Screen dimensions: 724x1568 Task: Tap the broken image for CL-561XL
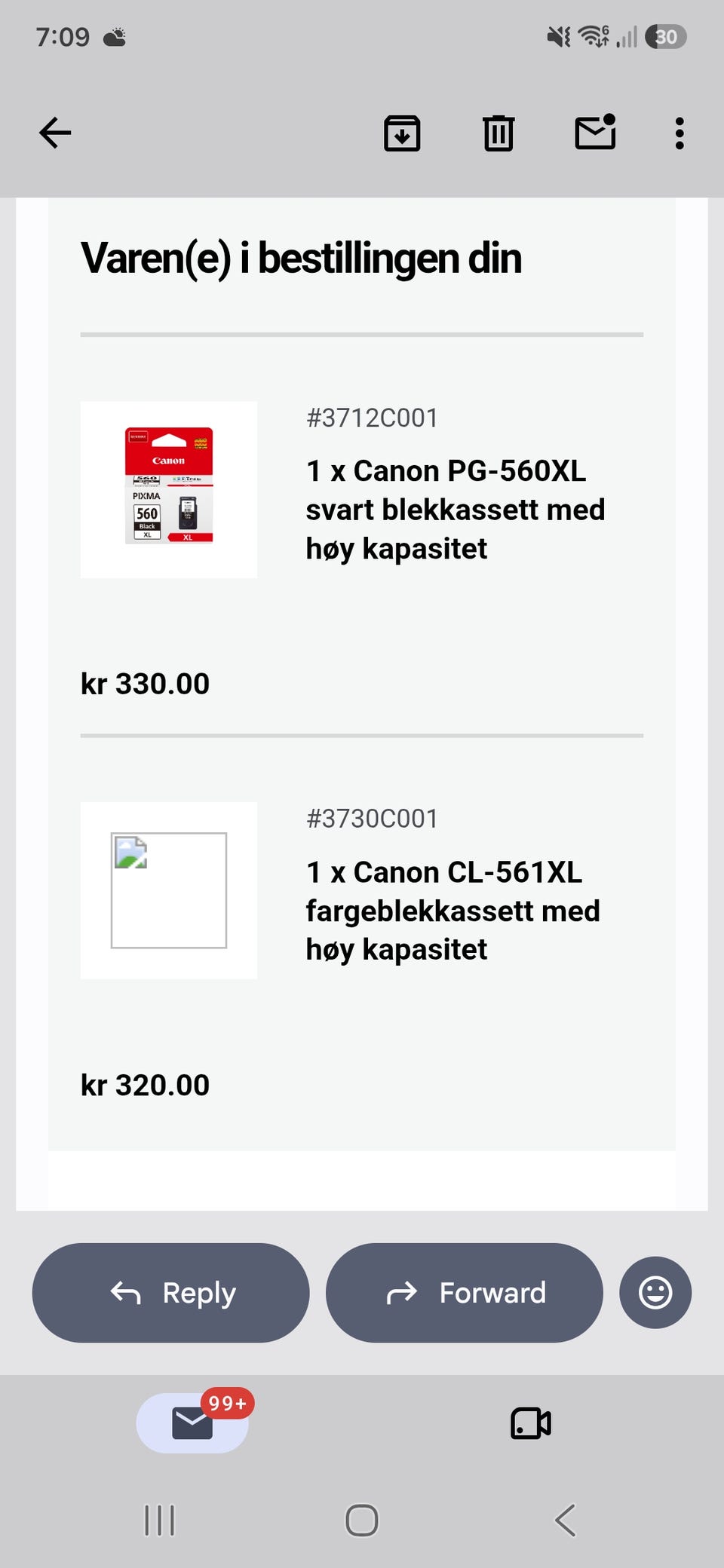pos(169,890)
